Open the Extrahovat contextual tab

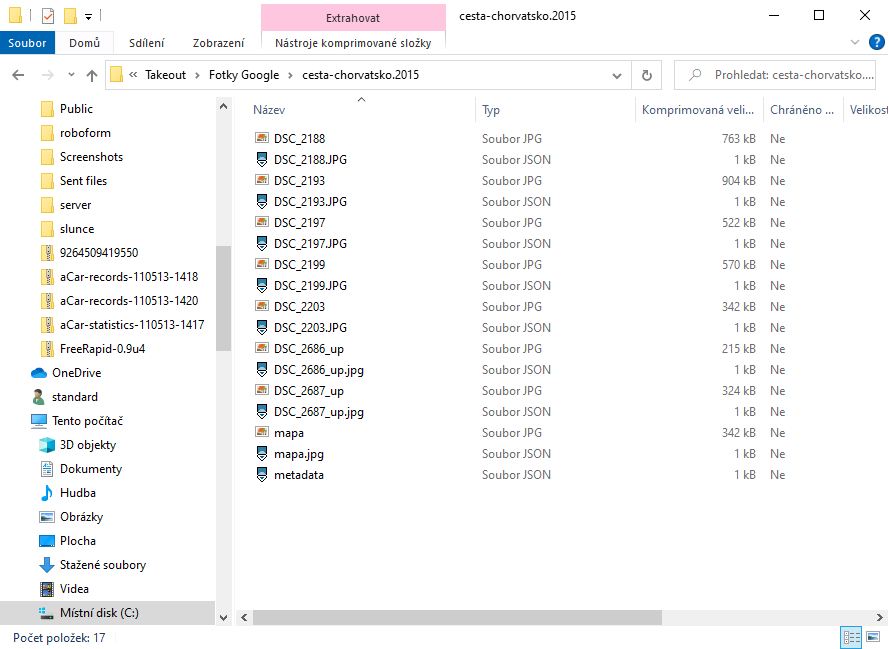click(352, 18)
